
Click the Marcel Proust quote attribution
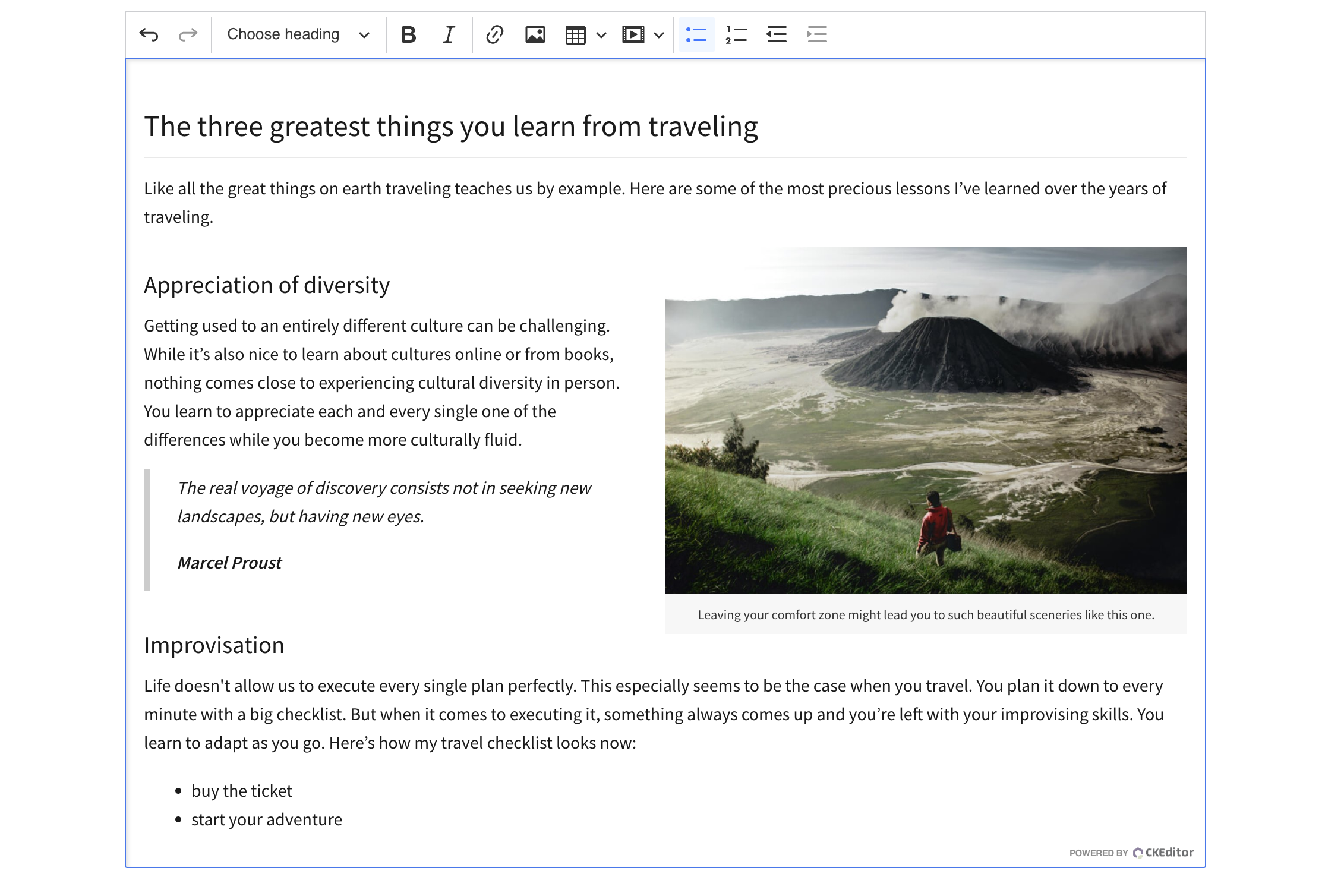[229, 563]
